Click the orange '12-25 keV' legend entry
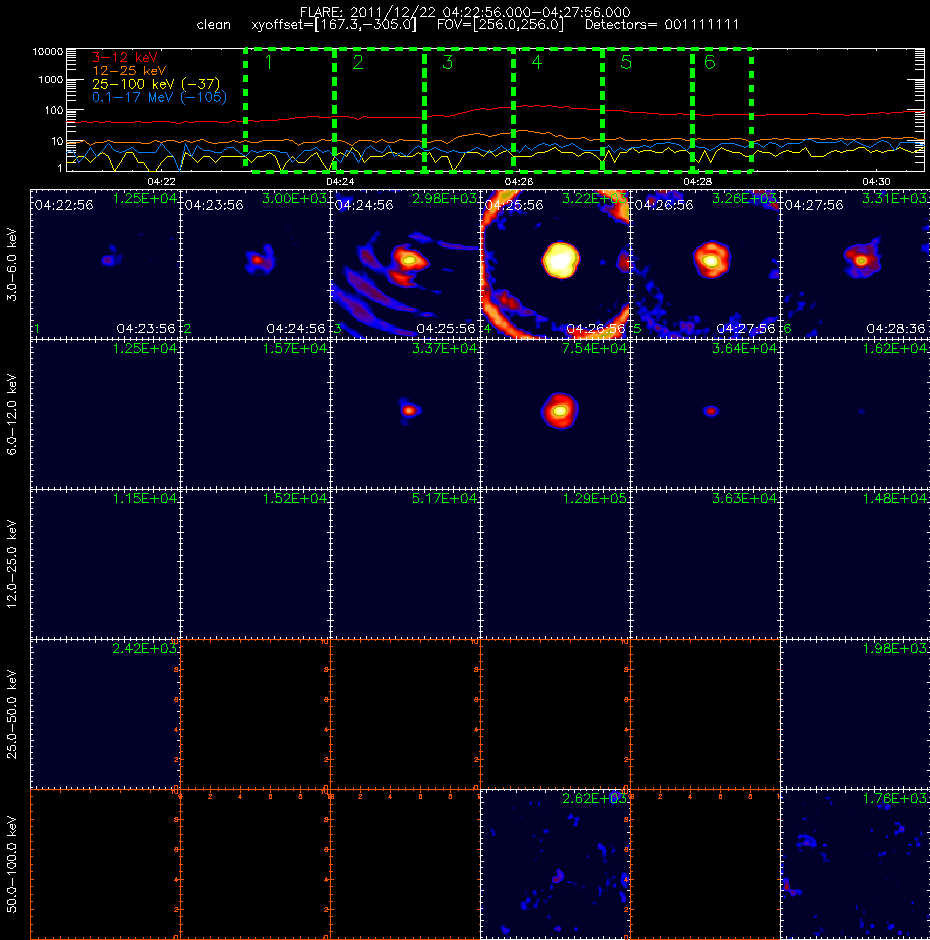The image size is (930, 940). click(x=129, y=71)
